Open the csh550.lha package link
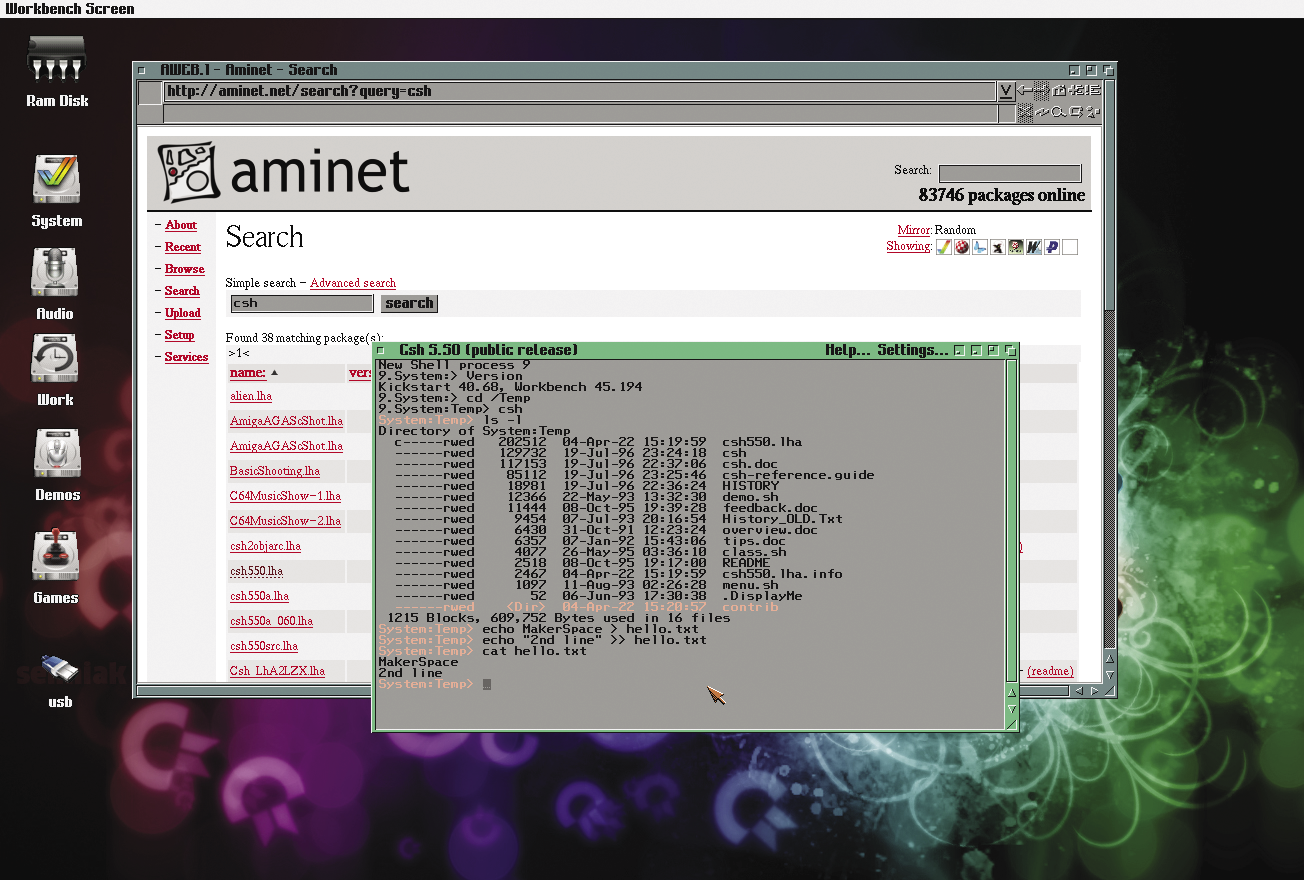The image size is (1304, 880). (257, 571)
